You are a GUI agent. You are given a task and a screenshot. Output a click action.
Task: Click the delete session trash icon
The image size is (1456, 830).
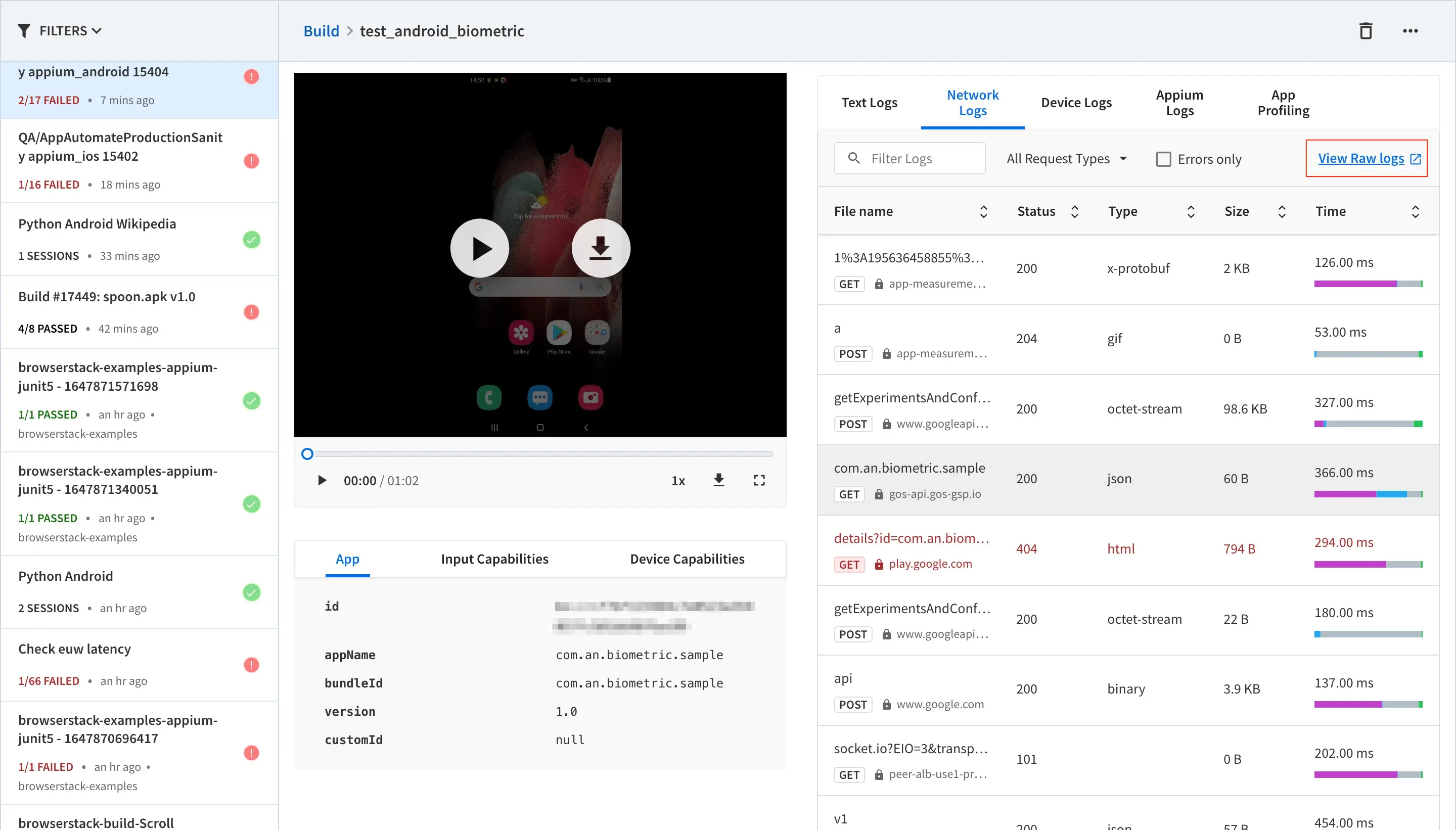(x=1366, y=31)
